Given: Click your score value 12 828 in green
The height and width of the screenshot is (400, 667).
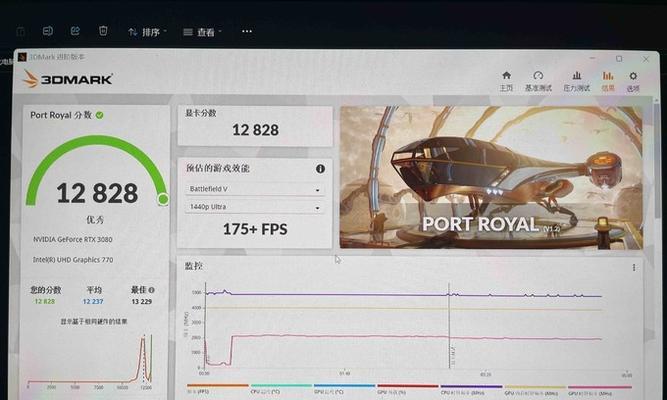Looking at the screenshot, I should click(x=45, y=301).
